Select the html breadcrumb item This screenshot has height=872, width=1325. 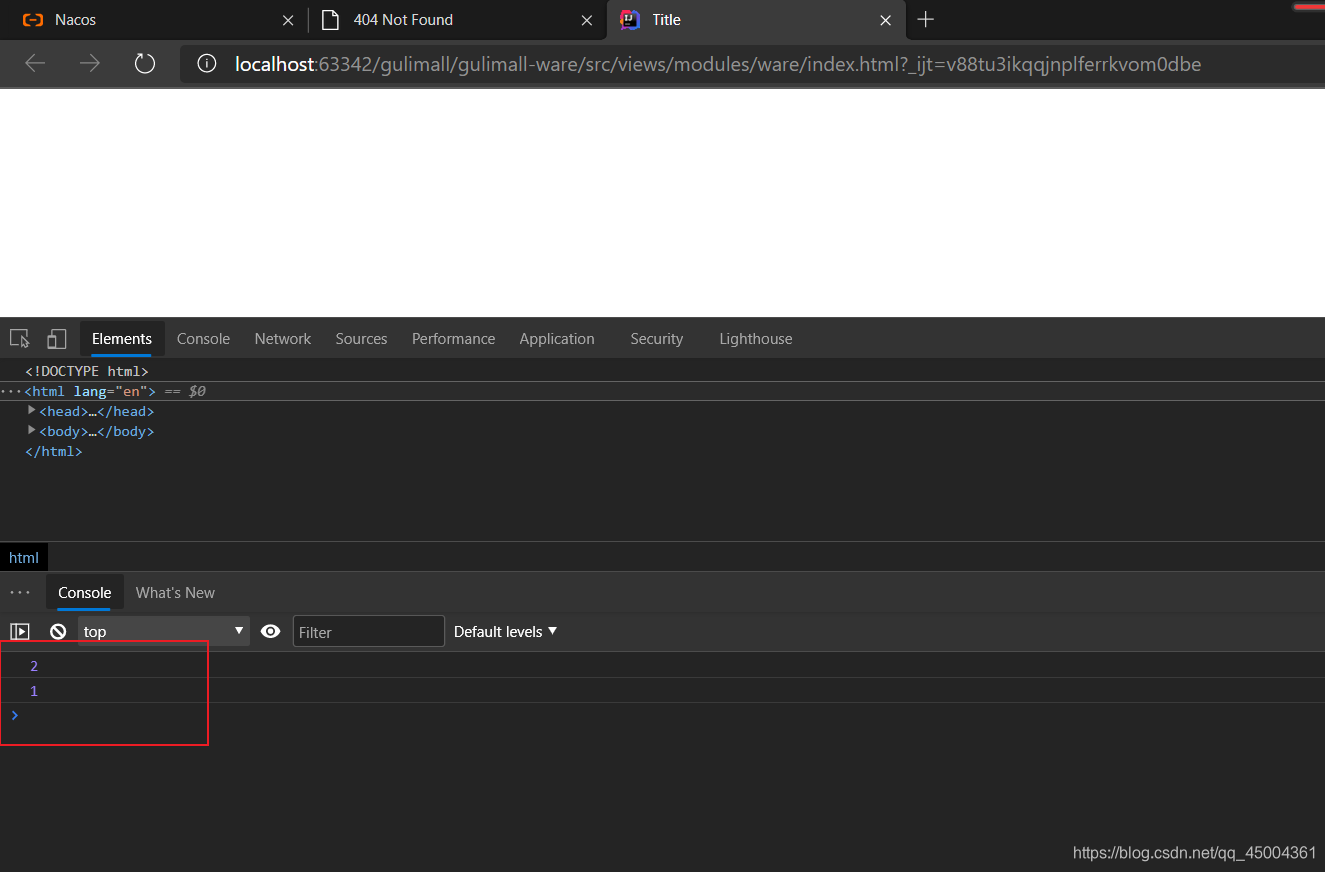24,557
